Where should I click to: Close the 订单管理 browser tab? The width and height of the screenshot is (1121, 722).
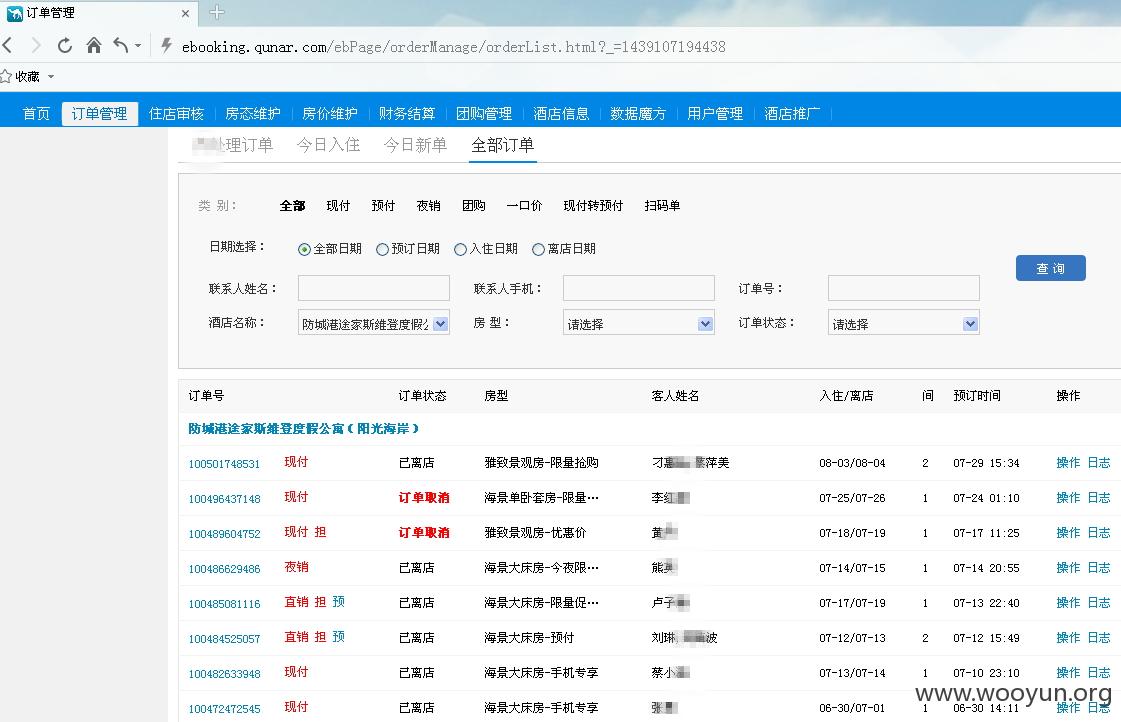[x=185, y=13]
